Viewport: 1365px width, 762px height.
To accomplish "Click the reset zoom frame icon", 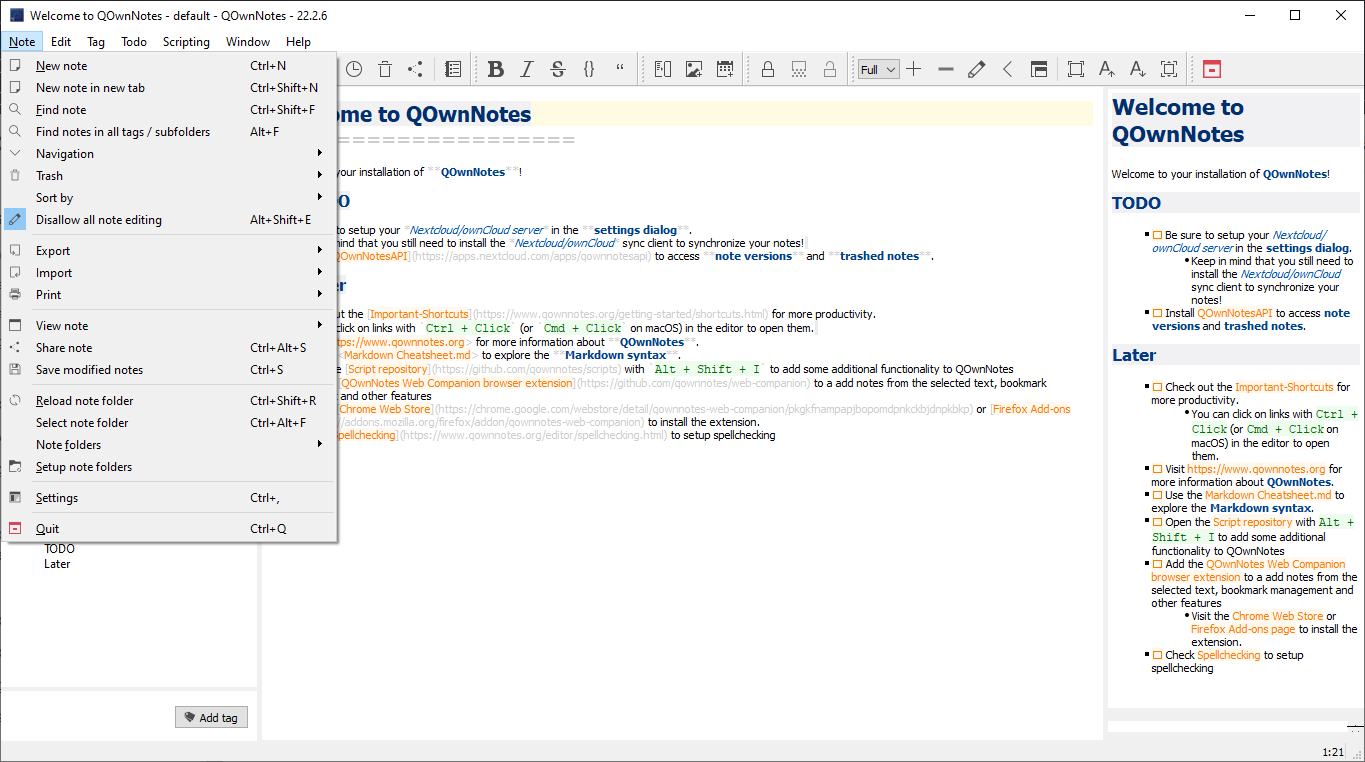I will tap(1169, 69).
